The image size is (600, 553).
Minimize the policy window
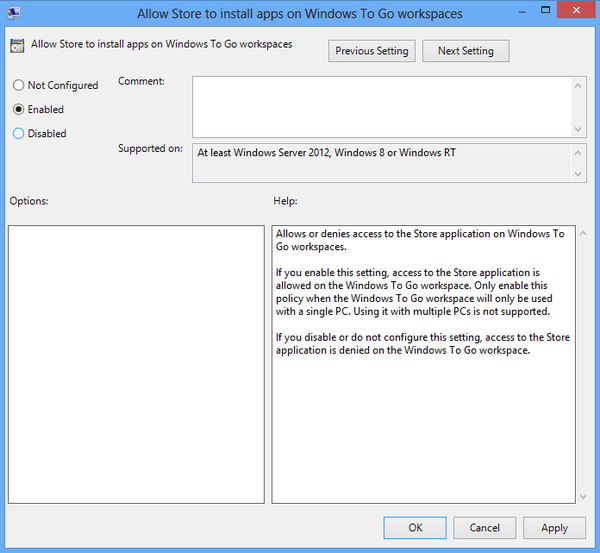(x=522, y=11)
